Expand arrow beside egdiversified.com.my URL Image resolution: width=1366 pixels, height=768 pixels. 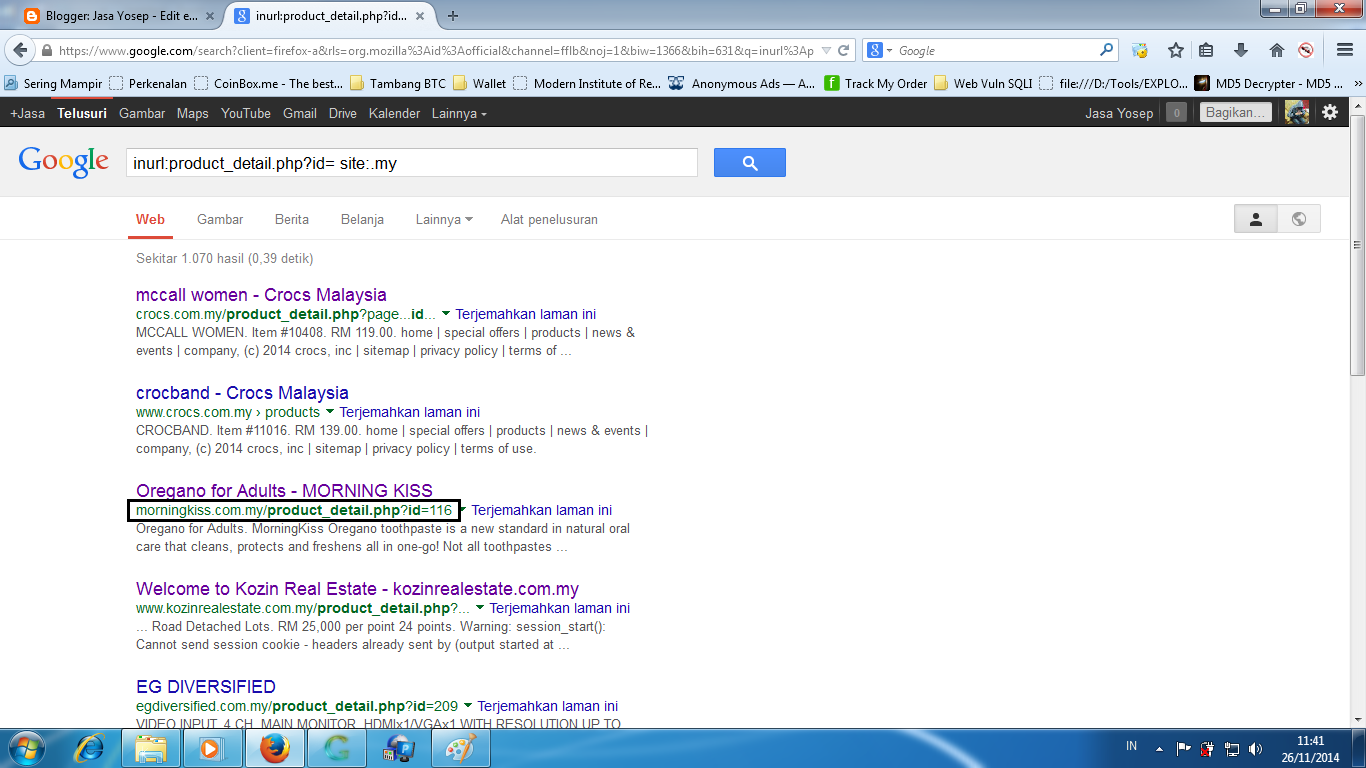pos(468,706)
